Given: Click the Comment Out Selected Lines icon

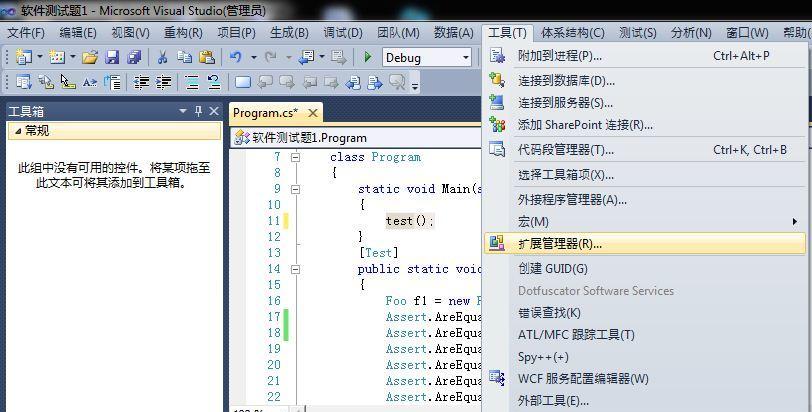Looking at the screenshot, I should pyautogui.click(x=192, y=82).
